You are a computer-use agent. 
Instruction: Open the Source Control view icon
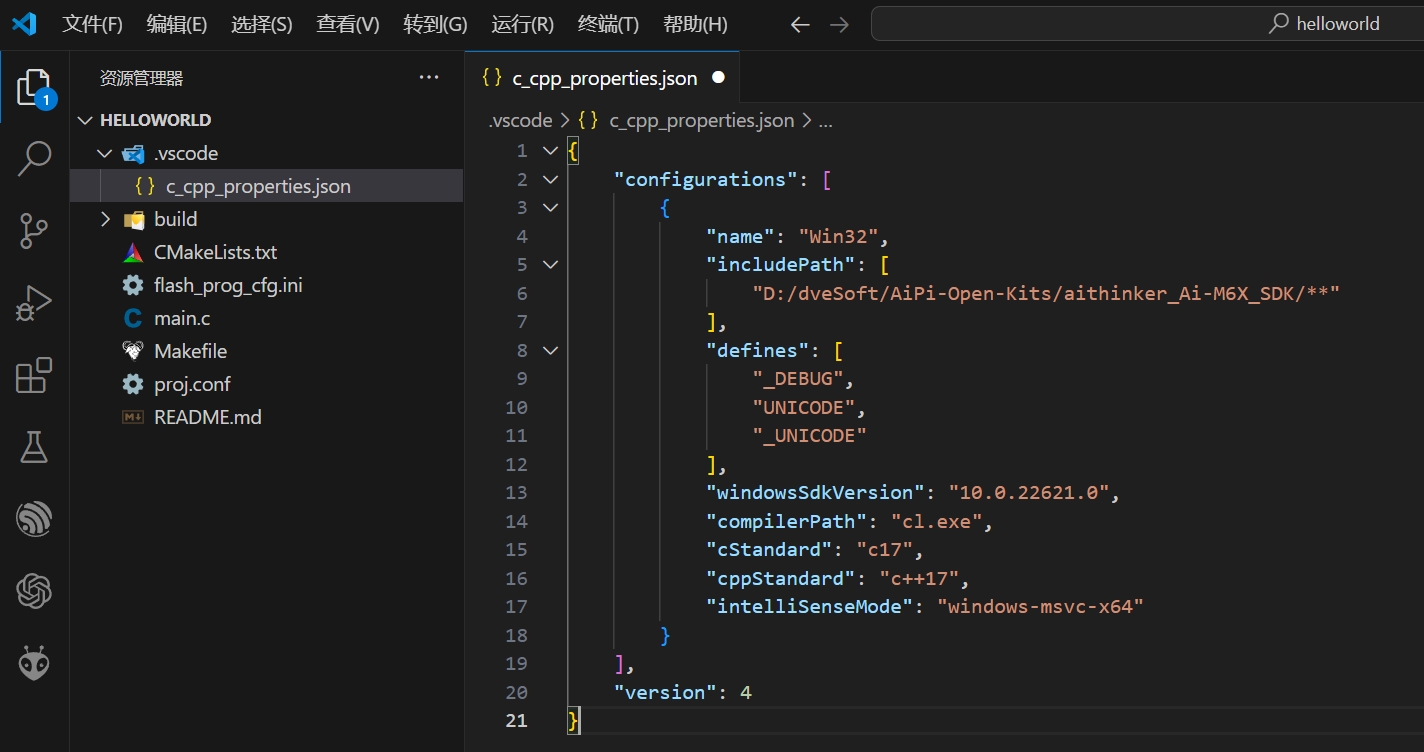[x=35, y=230]
